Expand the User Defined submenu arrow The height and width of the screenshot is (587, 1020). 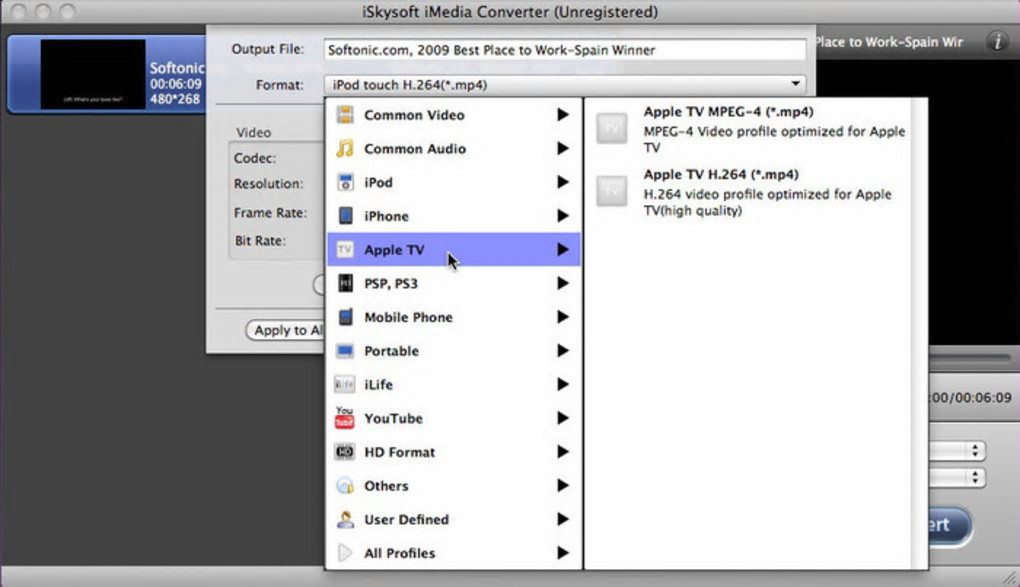pos(563,519)
